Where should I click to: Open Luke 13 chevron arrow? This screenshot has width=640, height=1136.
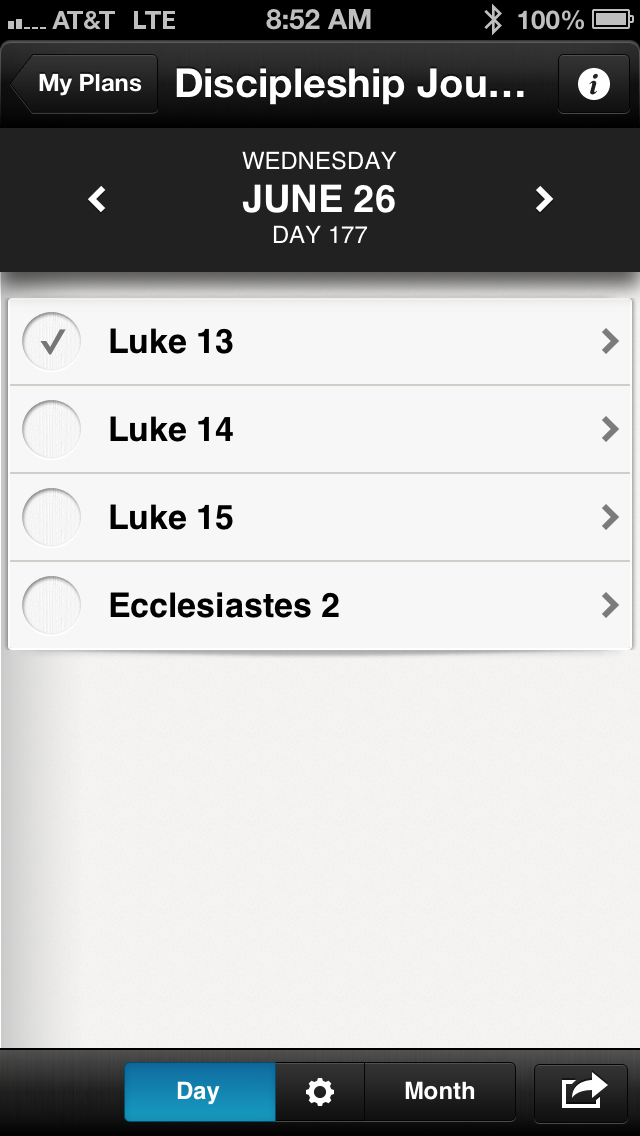(x=610, y=342)
